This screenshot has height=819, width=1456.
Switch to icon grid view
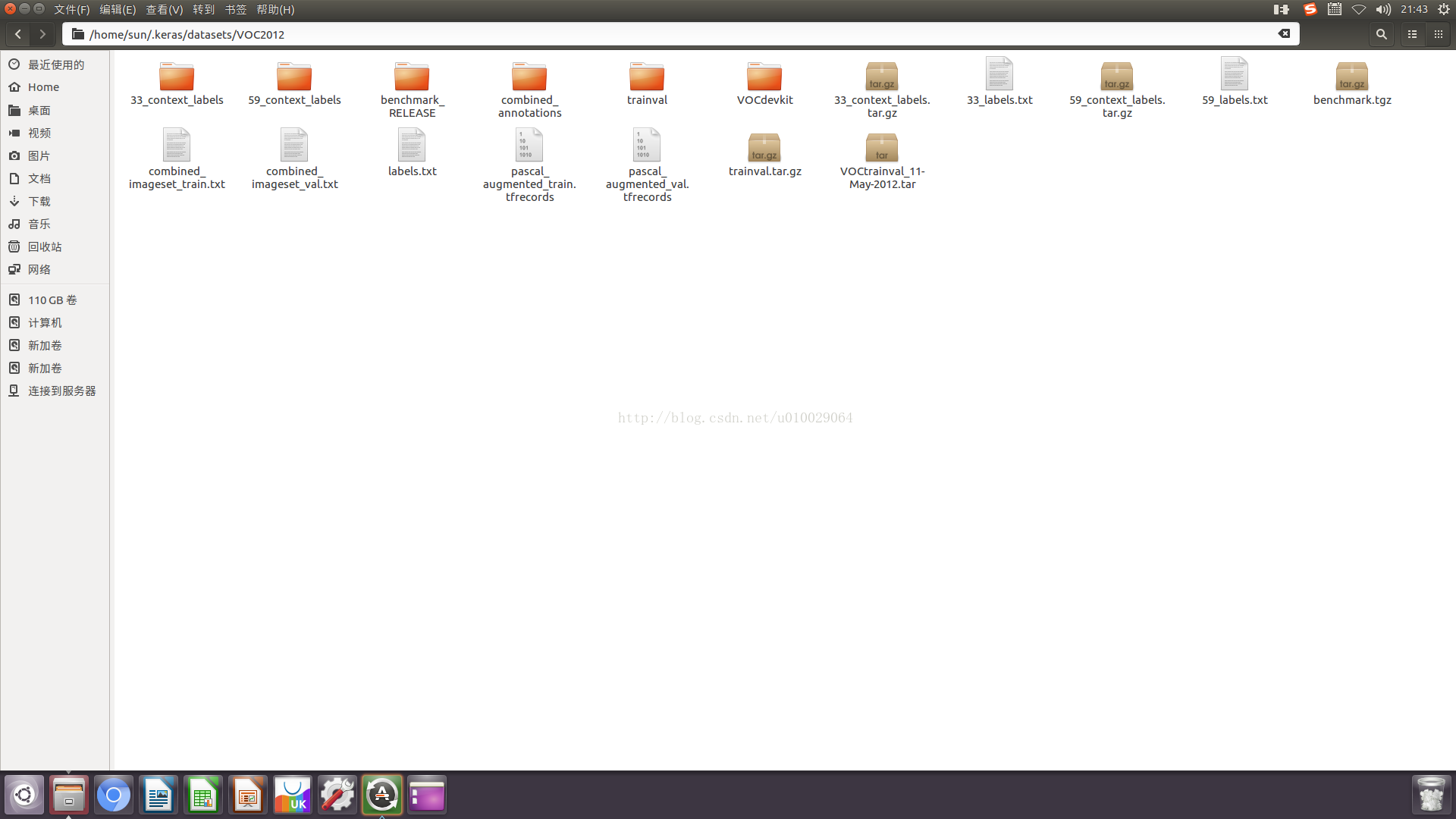(1438, 34)
